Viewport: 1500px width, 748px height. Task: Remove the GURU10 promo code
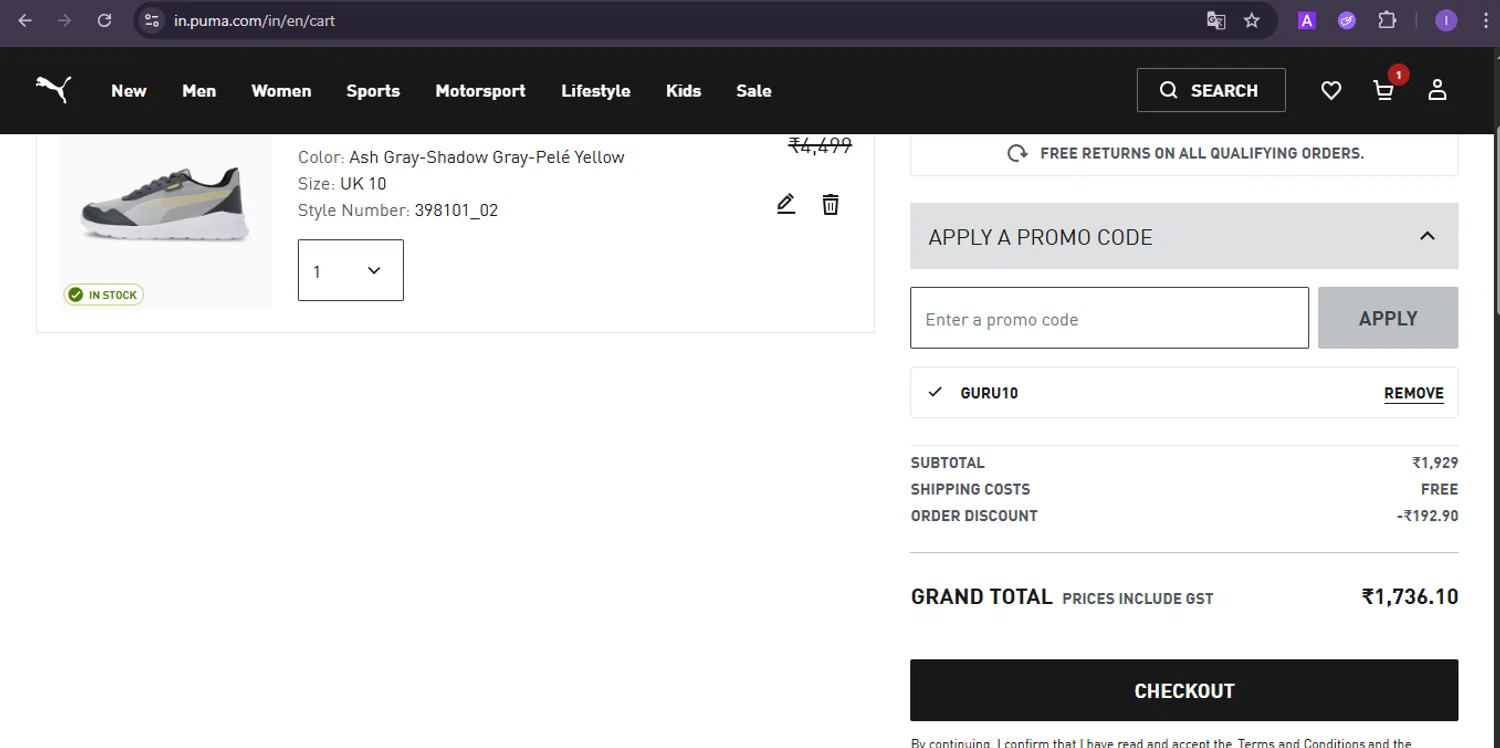(x=1413, y=393)
